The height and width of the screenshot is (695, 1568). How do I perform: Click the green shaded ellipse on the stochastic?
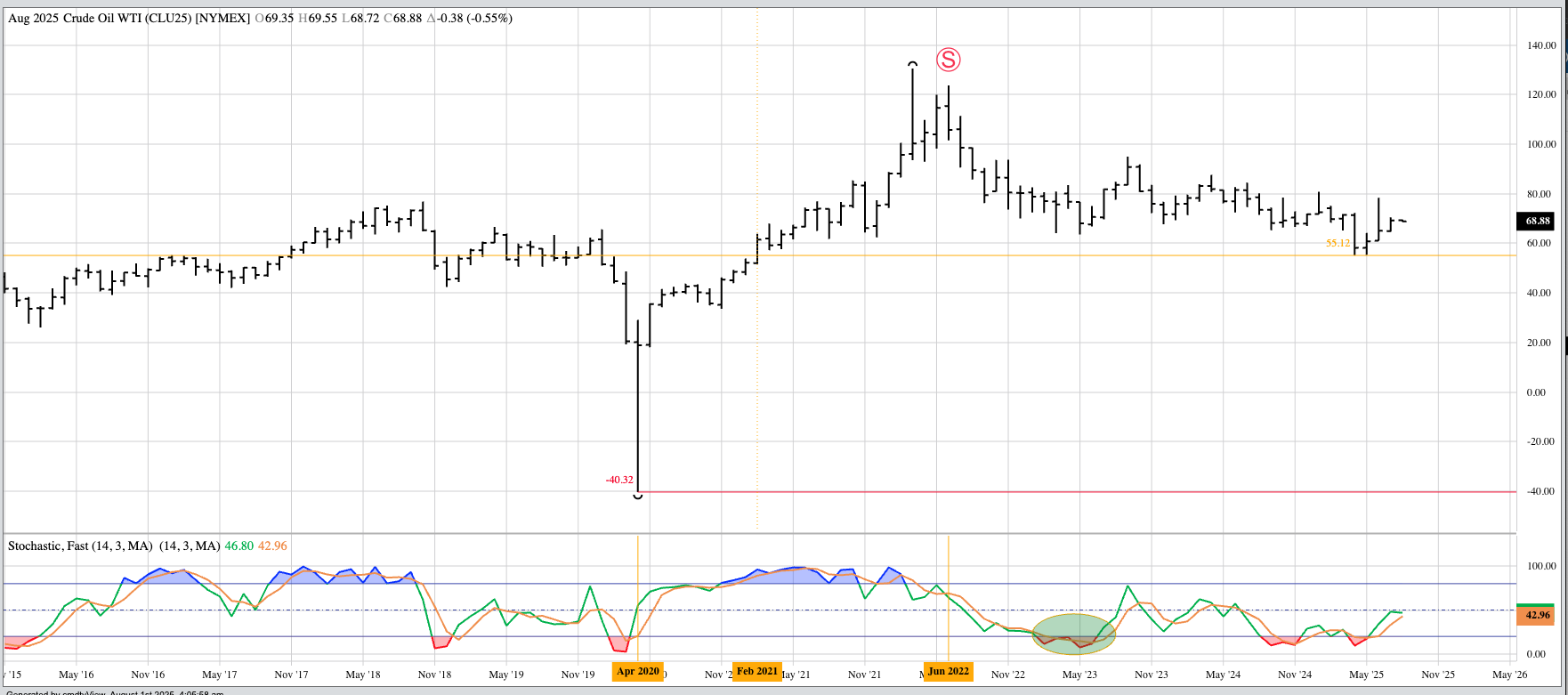point(1073,634)
